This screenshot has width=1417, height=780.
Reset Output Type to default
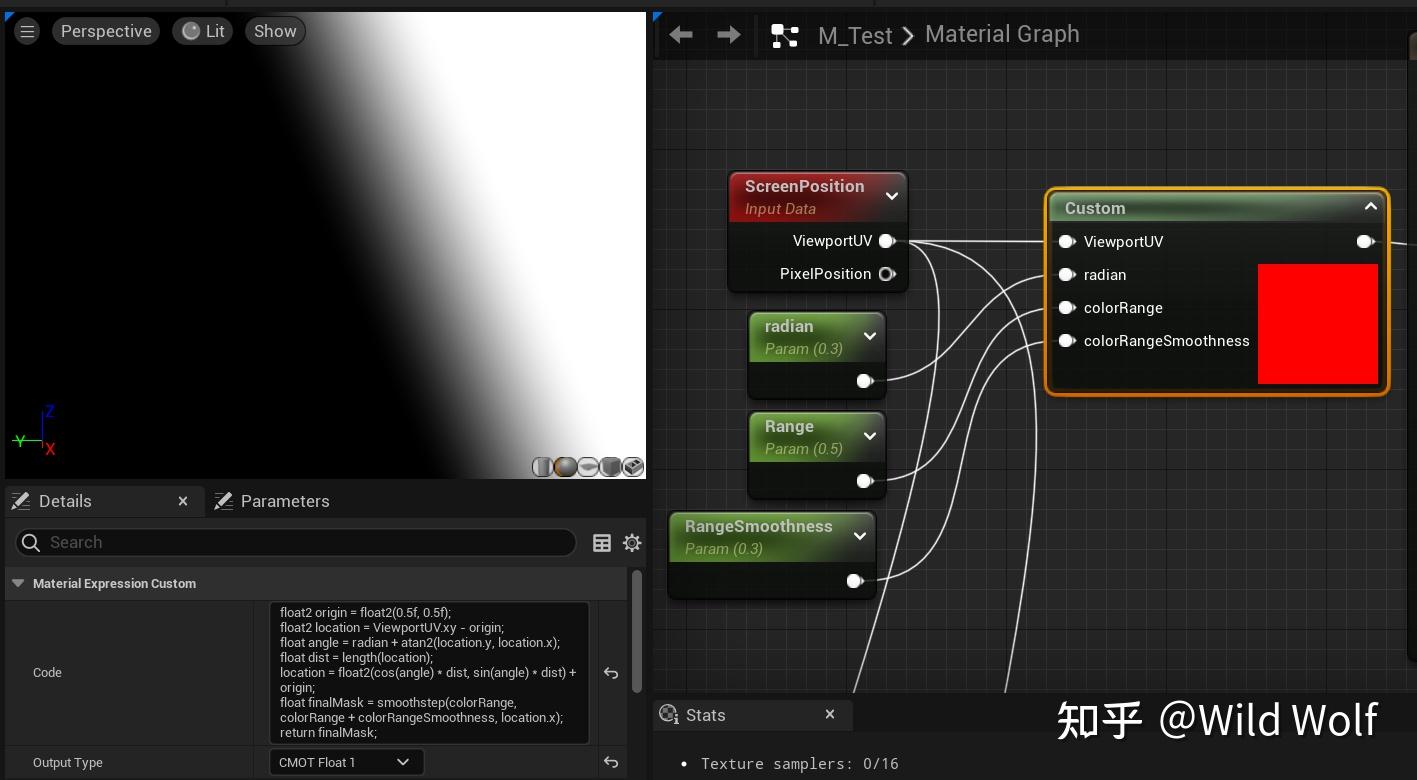(611, 762)
